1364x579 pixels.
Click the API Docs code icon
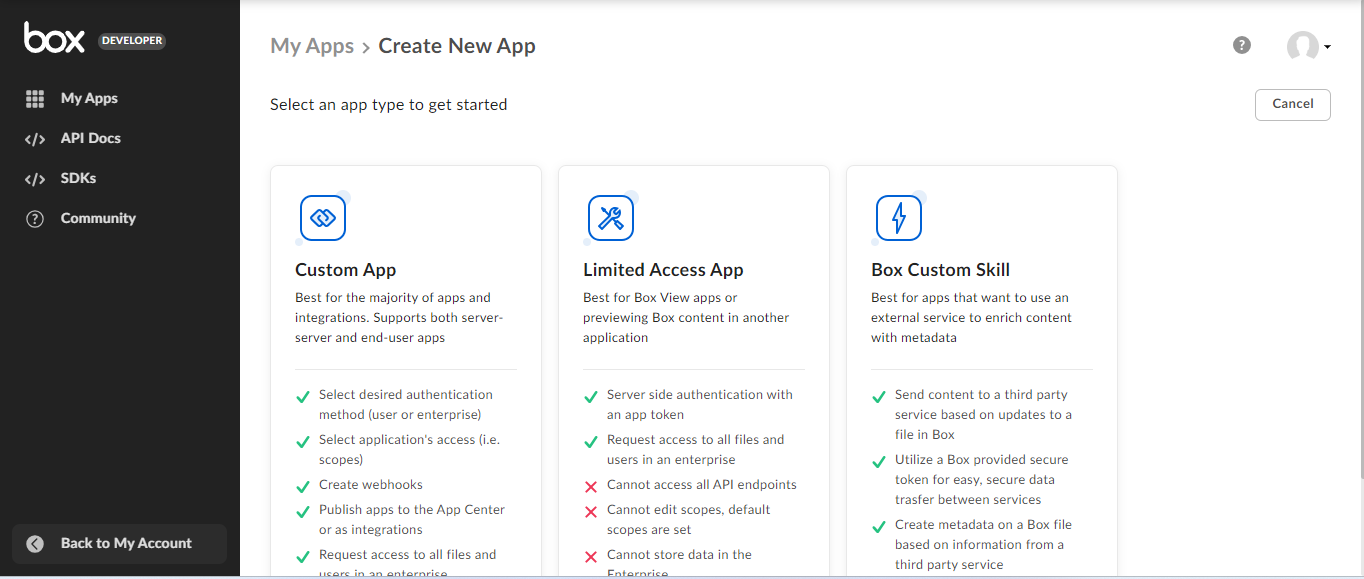click(35, 139)
